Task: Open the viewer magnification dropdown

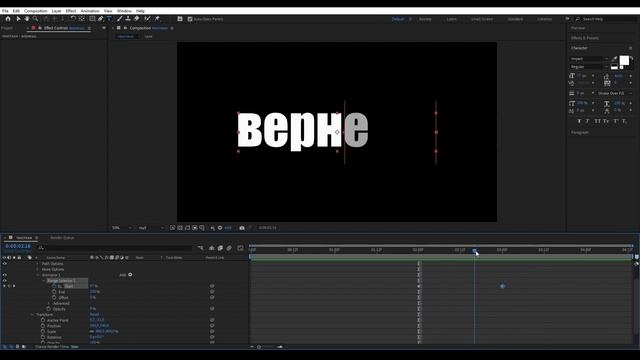Action: [x=122, y=228]
